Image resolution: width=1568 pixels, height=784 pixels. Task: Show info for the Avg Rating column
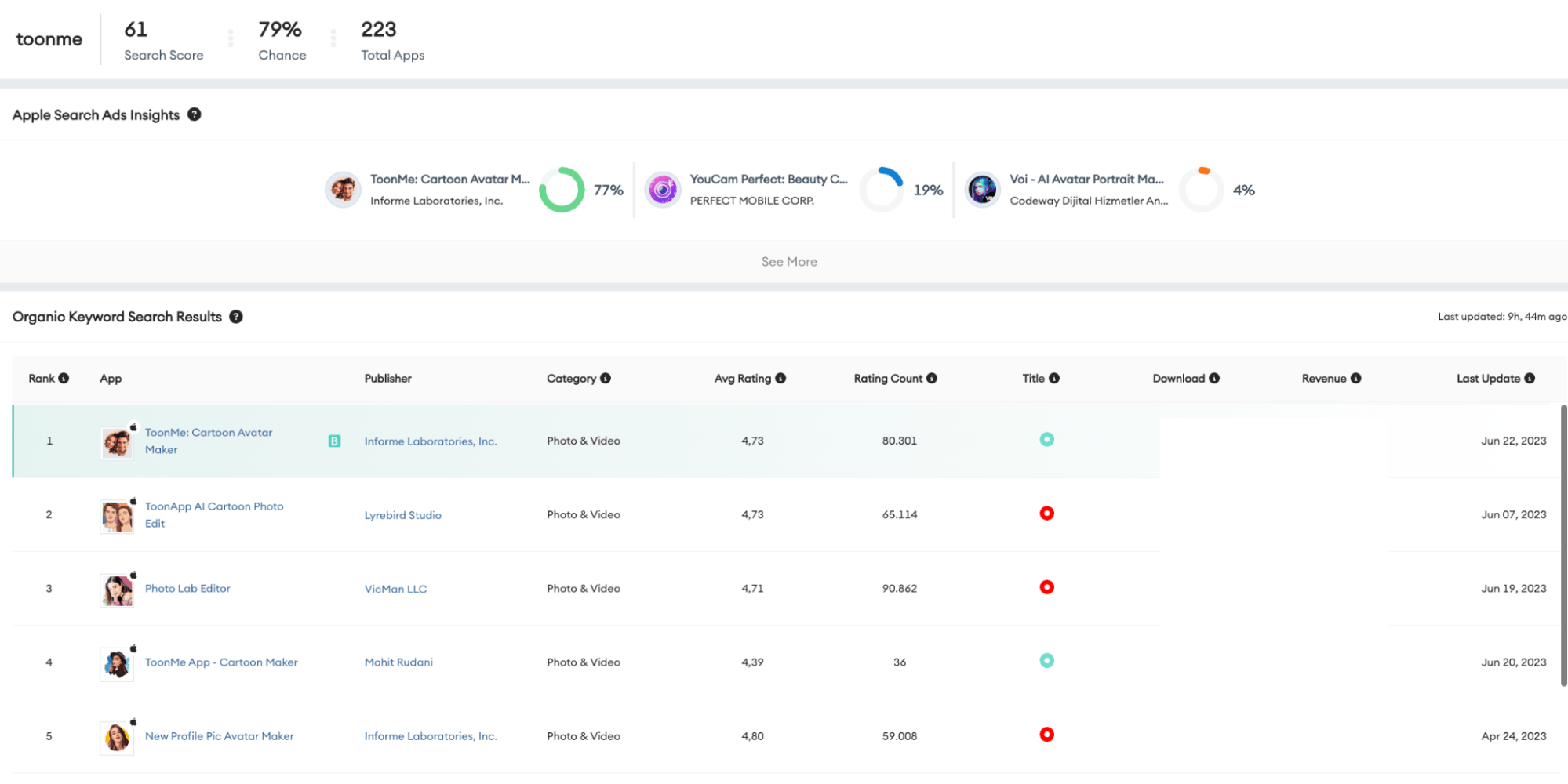pos(780,378)
